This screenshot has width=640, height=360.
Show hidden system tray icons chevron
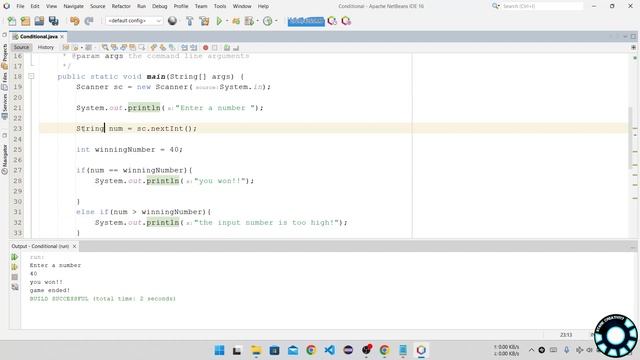point(531,350)
